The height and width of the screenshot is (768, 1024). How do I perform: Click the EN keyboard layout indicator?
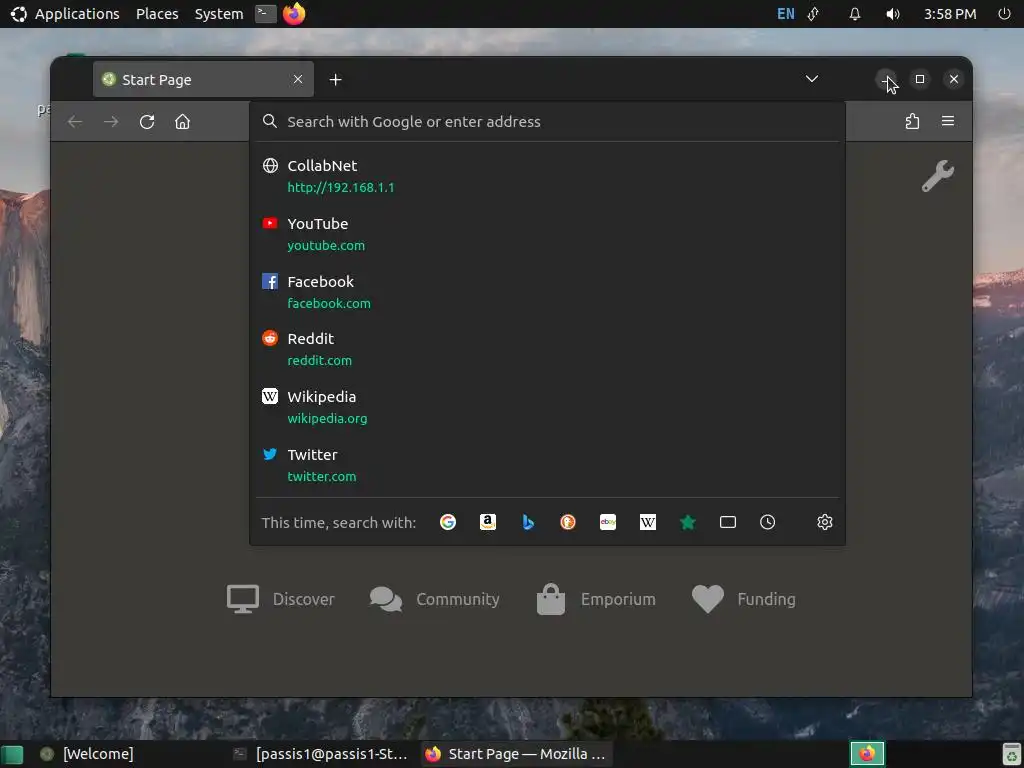786,14
